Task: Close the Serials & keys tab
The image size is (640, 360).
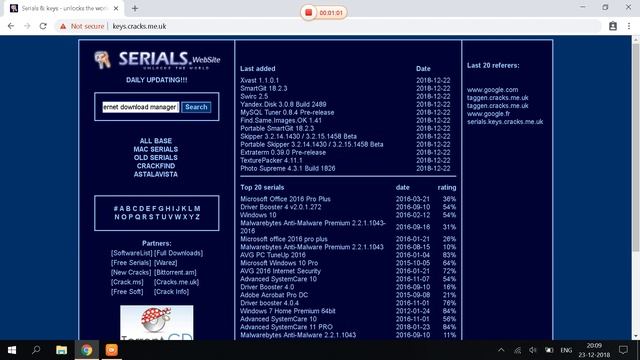Action: point(116,8)
